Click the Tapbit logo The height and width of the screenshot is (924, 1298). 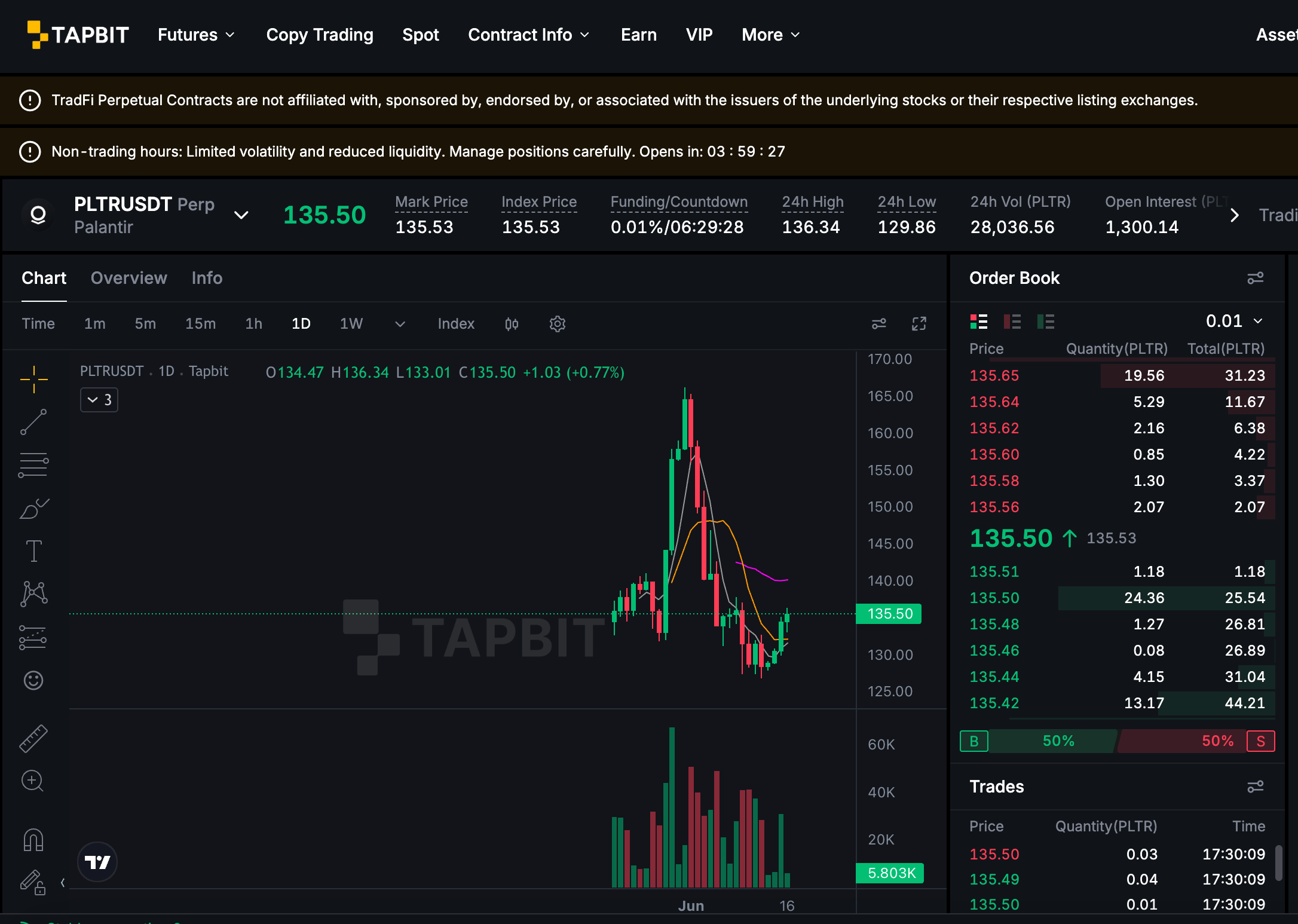78,35
